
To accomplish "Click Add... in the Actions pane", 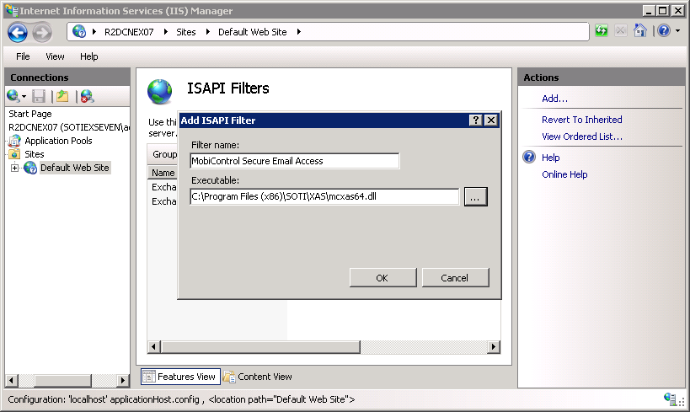I will [x=554, y=99].
